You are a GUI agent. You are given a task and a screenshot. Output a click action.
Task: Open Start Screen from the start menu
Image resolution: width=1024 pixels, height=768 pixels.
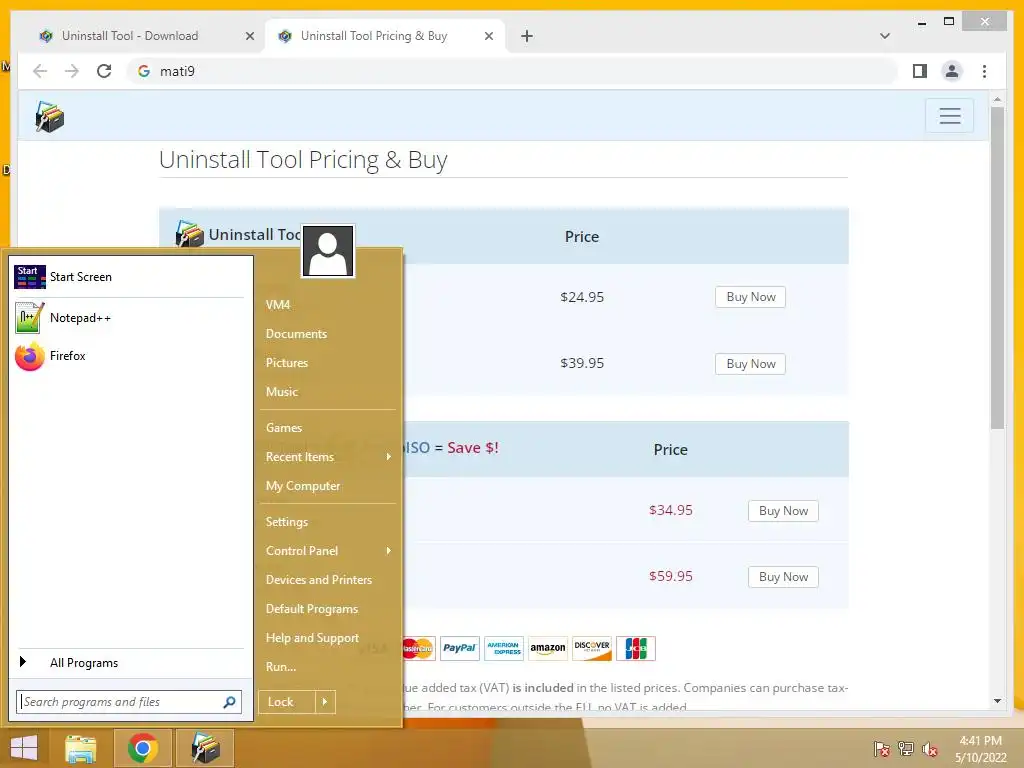click(x=129, y=277)
